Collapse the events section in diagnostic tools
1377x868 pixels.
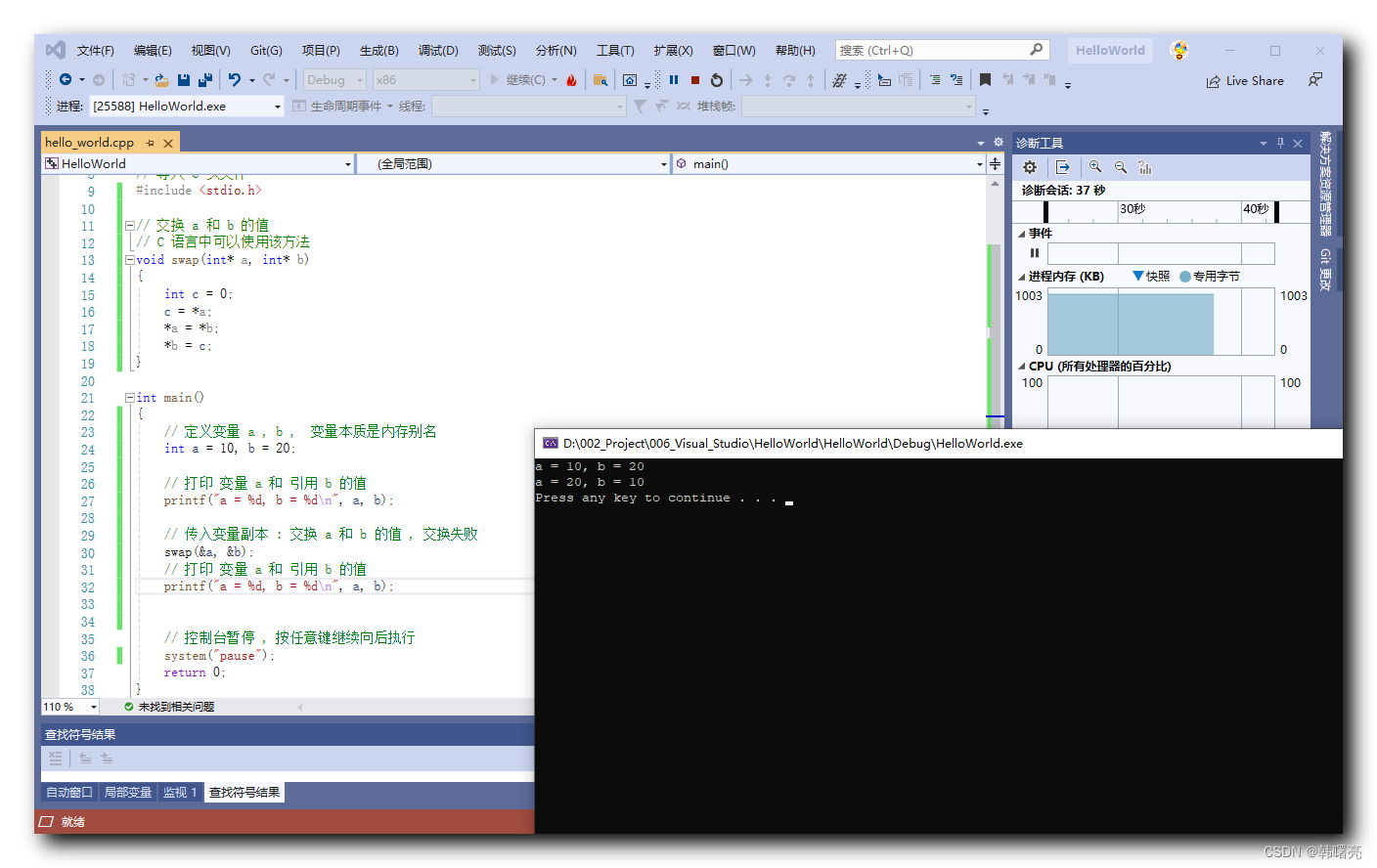[x=1022, y=234]
